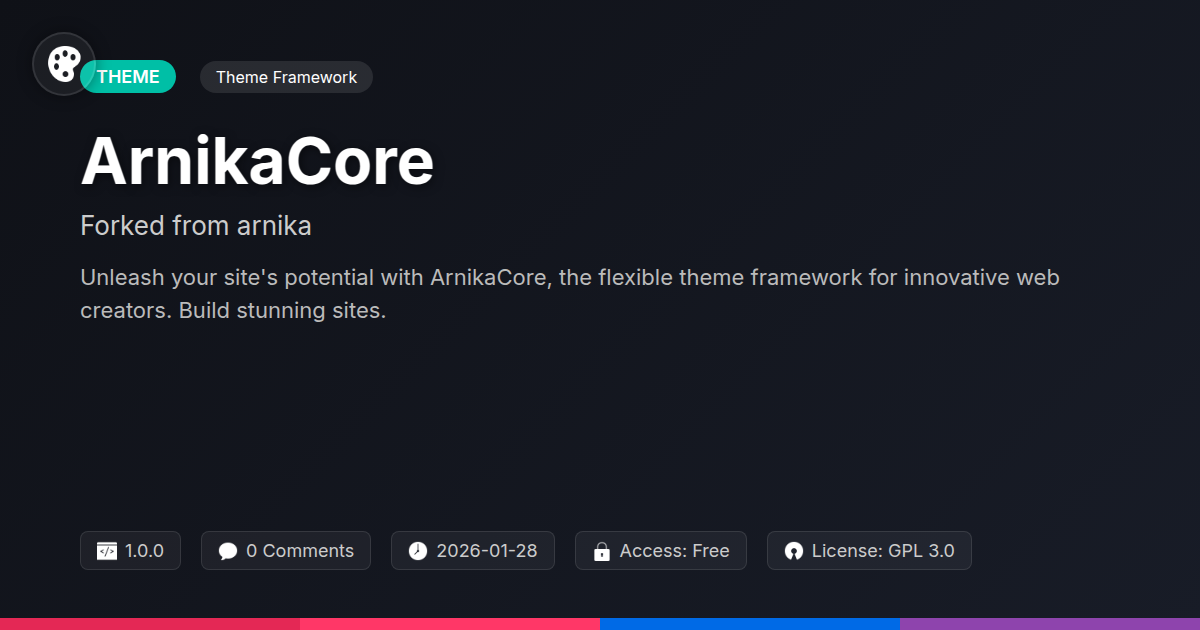
Task: Click the License: GPL 3.0 badge
Action: [x=869, y=551]
